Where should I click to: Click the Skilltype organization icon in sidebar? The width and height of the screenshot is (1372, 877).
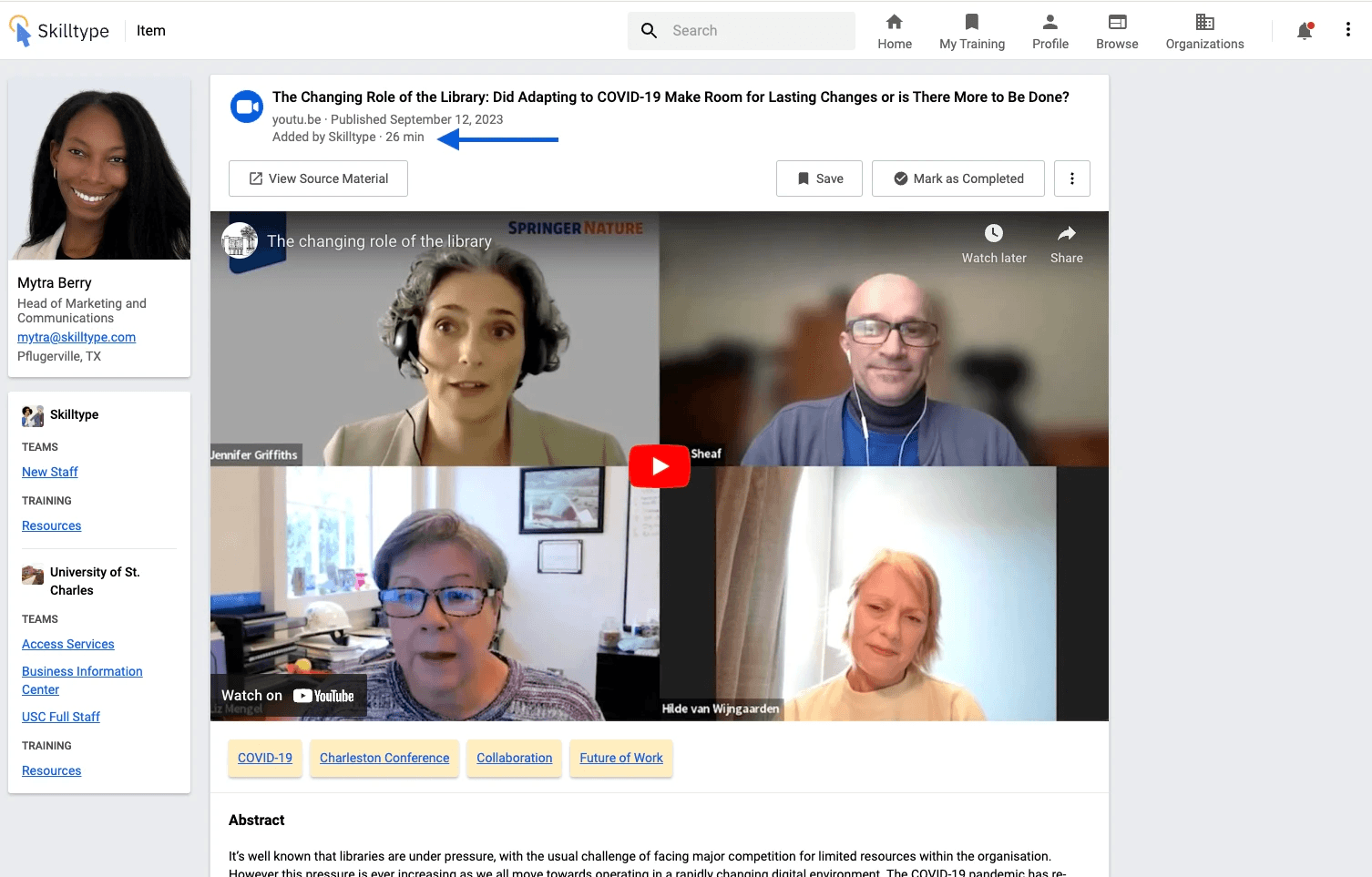33,416
